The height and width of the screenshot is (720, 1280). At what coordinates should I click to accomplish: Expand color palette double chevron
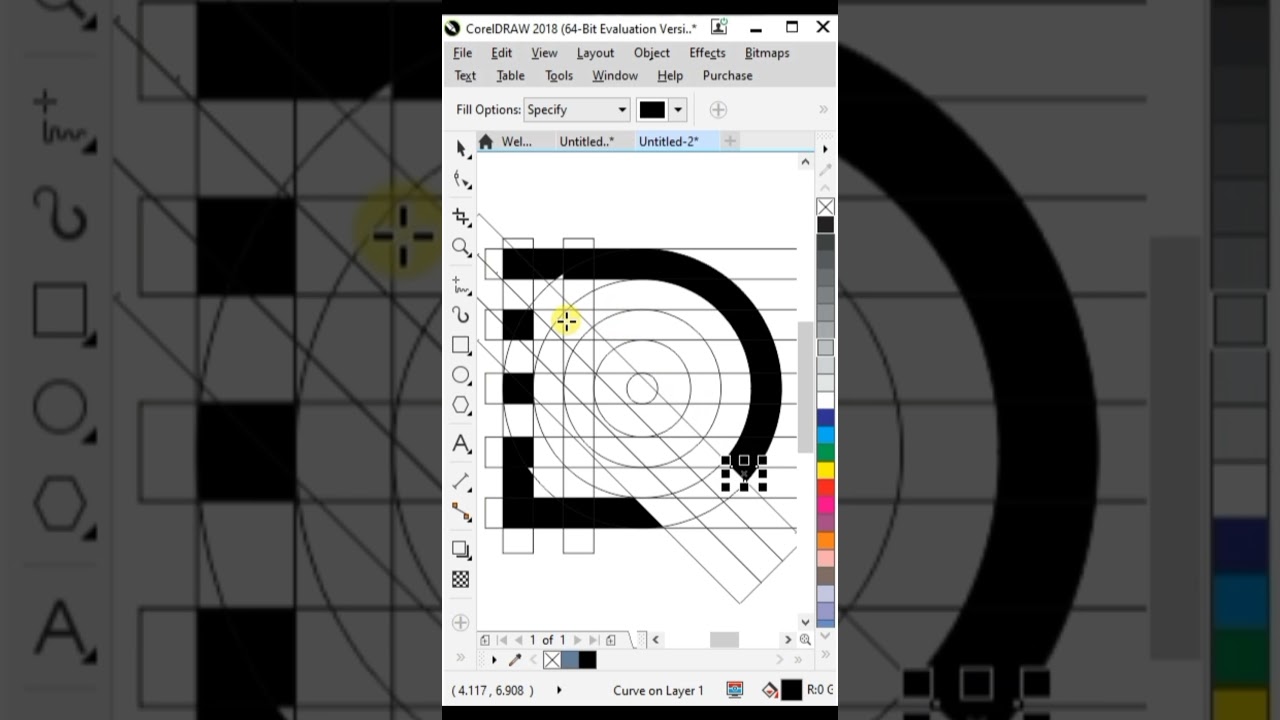click(825, 656)
